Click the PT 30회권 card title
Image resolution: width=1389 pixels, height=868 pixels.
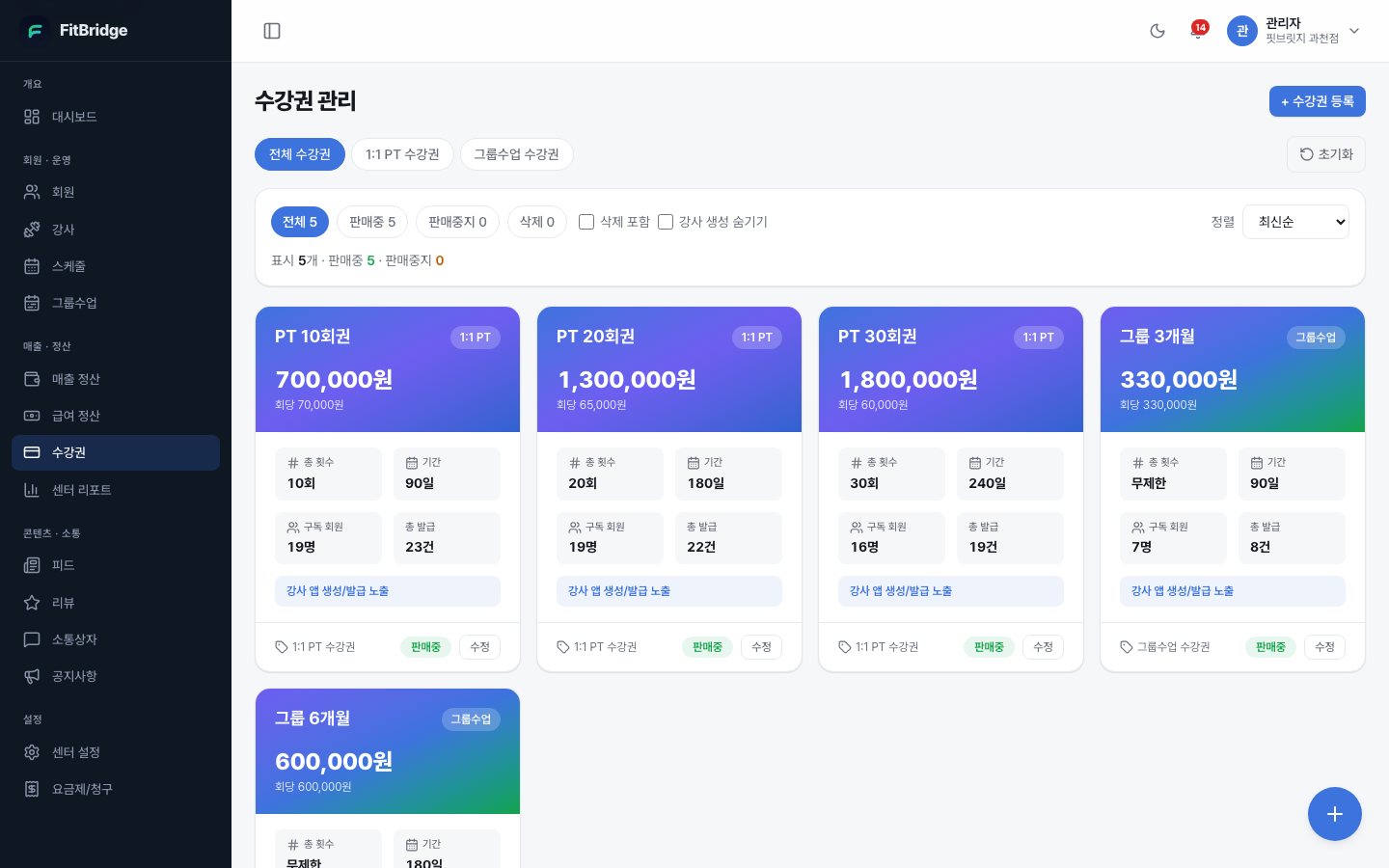877,337
